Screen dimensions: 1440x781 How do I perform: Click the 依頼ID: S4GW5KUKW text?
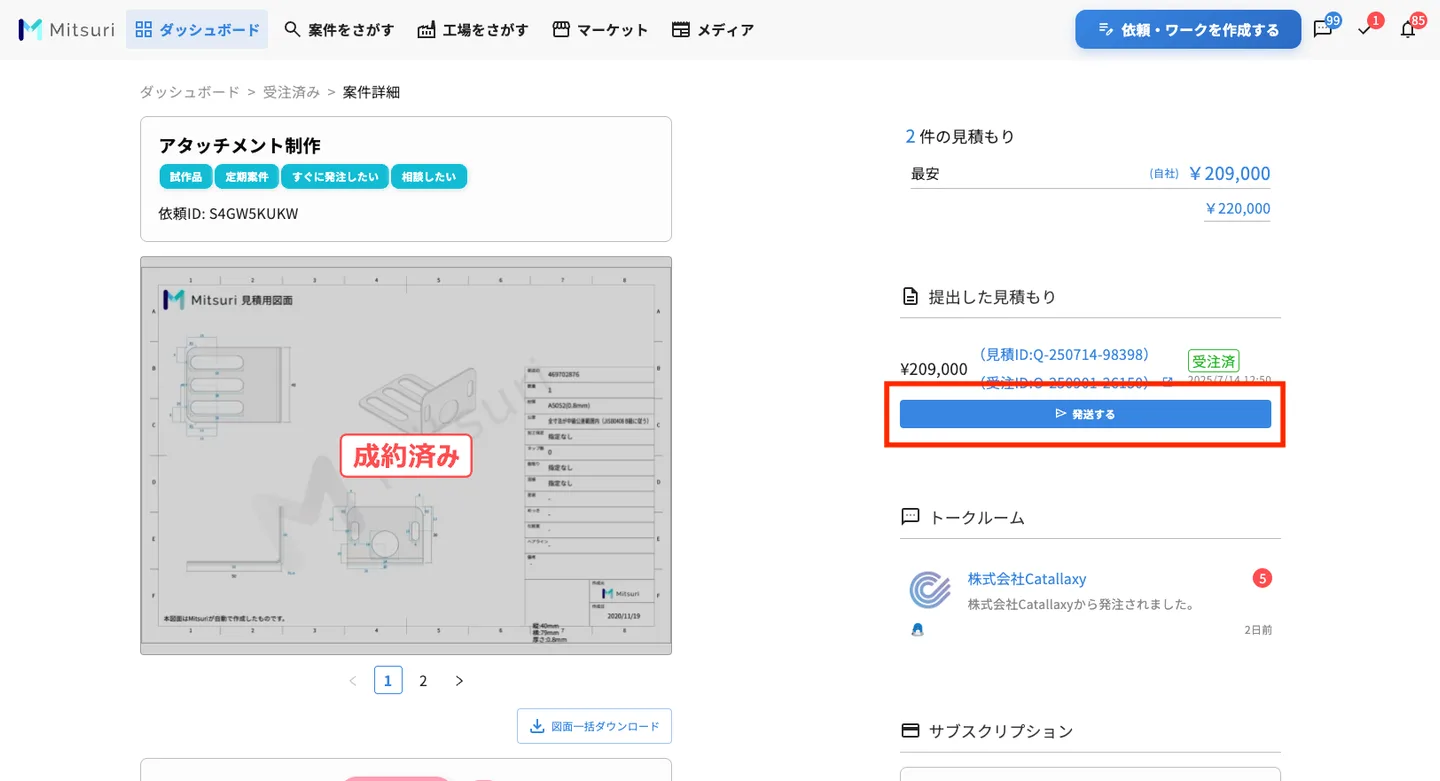point(228,213)
